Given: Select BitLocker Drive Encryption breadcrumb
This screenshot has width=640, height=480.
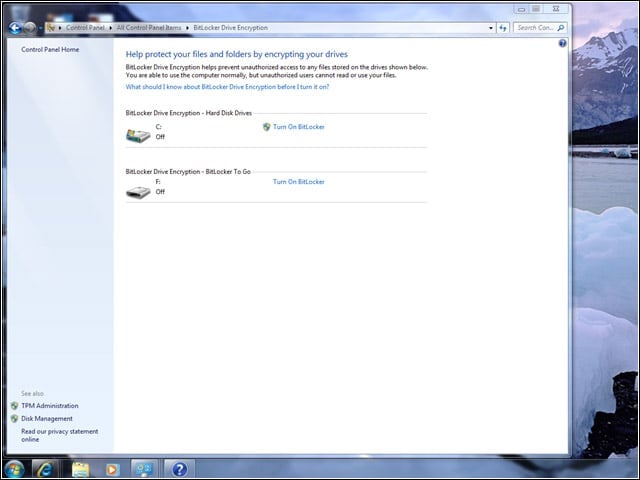Looking at the screenshot, I should [x=231, y=28].
